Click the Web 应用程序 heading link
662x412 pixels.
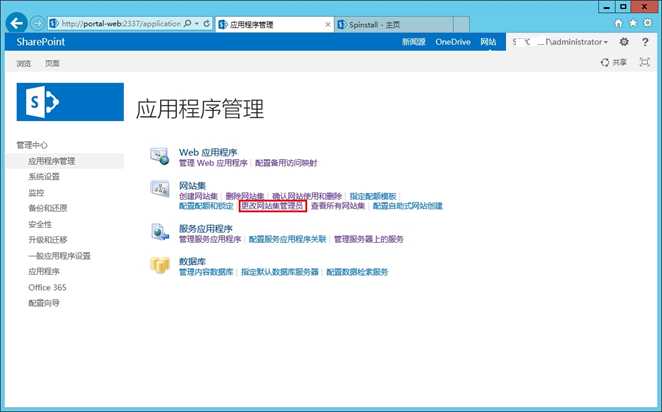point(208,152)
